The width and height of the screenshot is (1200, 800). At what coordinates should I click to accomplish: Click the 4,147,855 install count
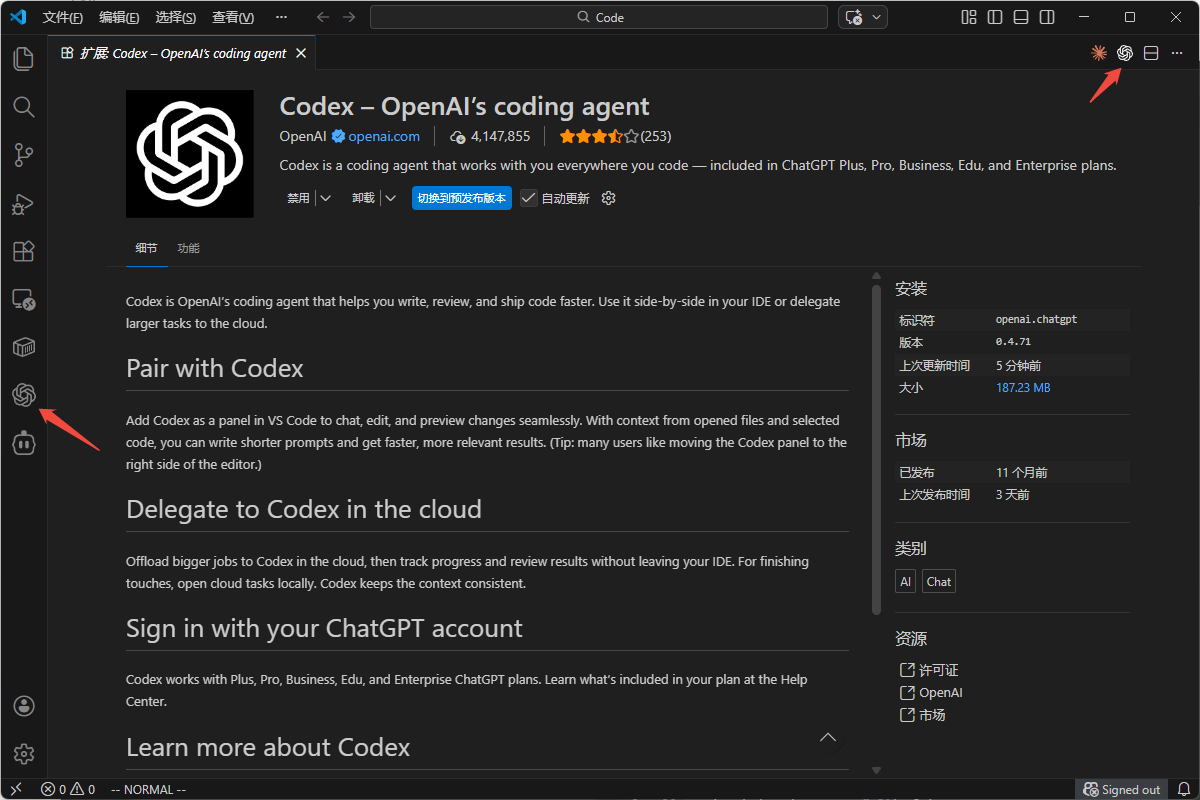click(490, 136)
